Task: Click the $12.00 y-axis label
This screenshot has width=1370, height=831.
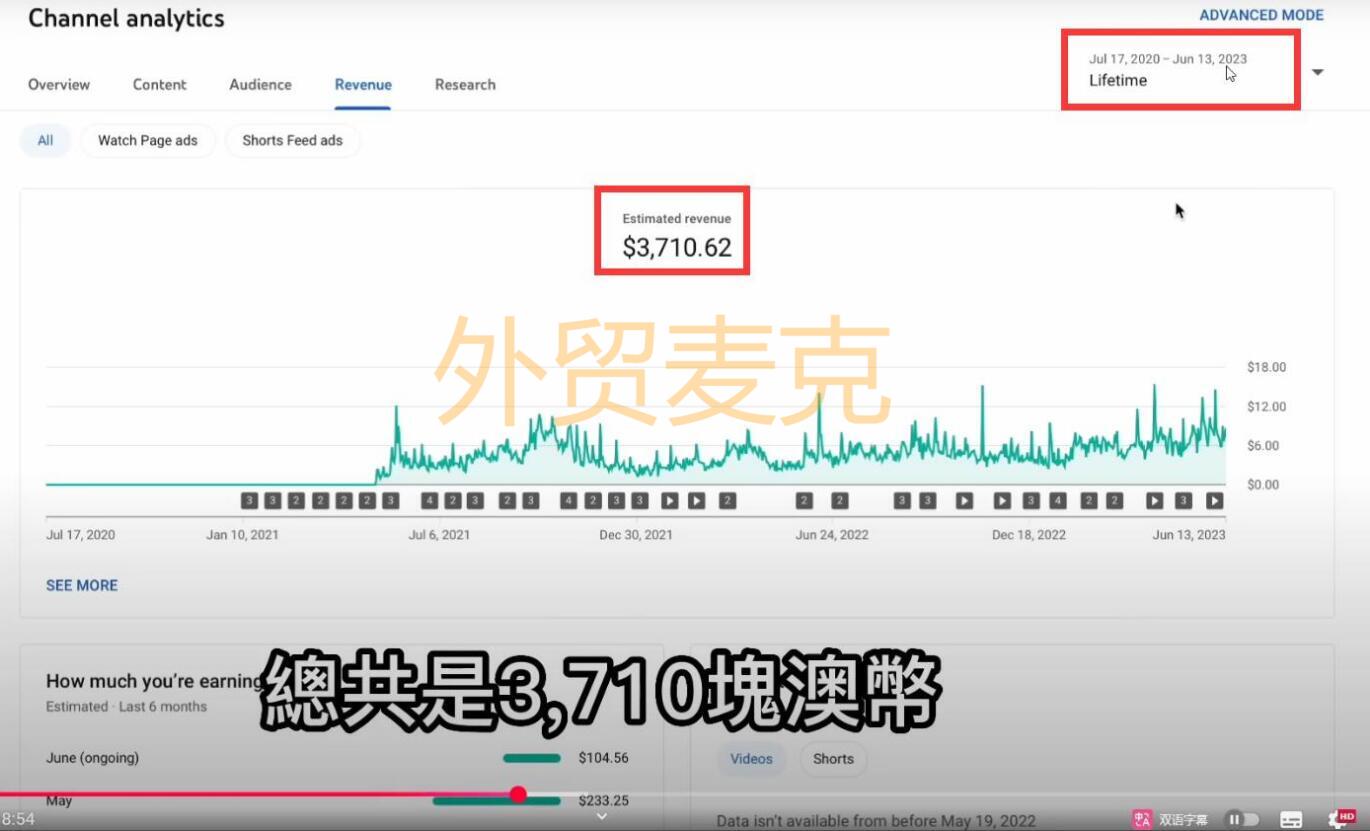Action: (1267, 406)
